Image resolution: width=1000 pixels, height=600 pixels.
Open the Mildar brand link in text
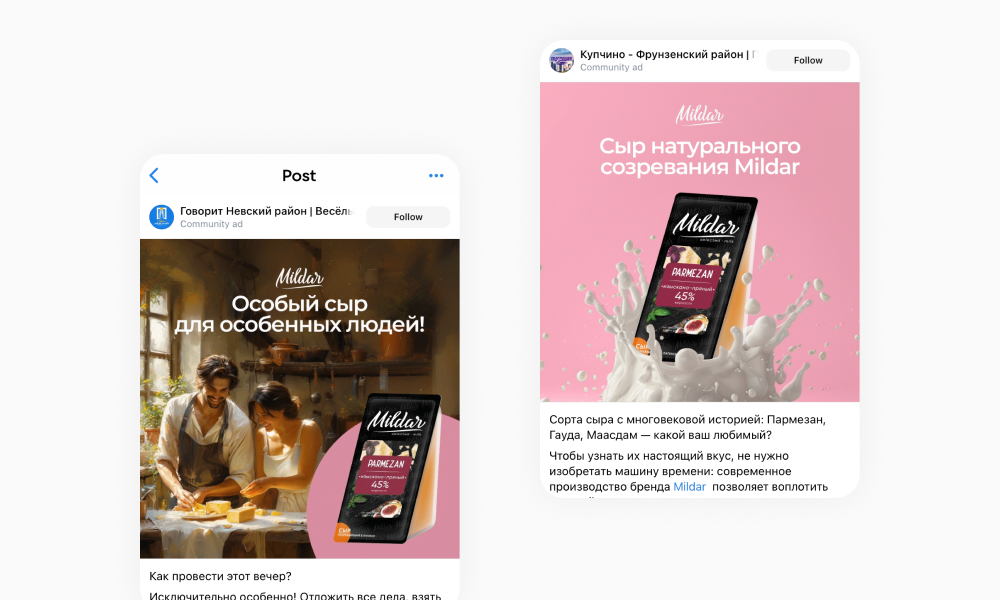(689, 487)
